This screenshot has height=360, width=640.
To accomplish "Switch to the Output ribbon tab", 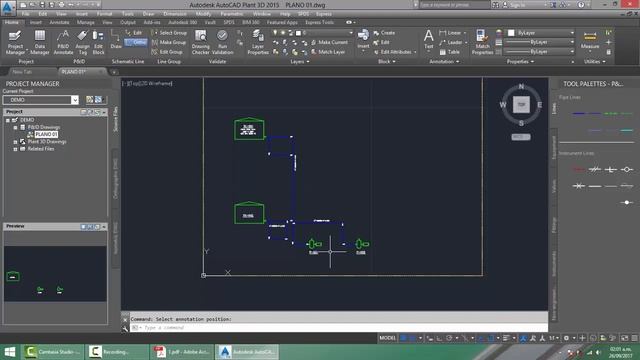I will (128, 22).
